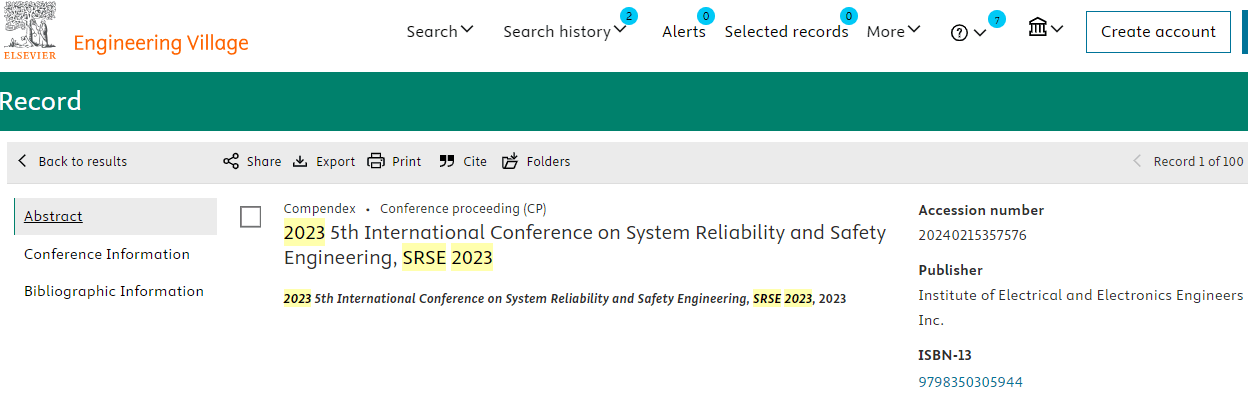The height and width of the screenshot is (416, 1248).
Task: Click the Cite quotation icon
Action: (447, 161)
